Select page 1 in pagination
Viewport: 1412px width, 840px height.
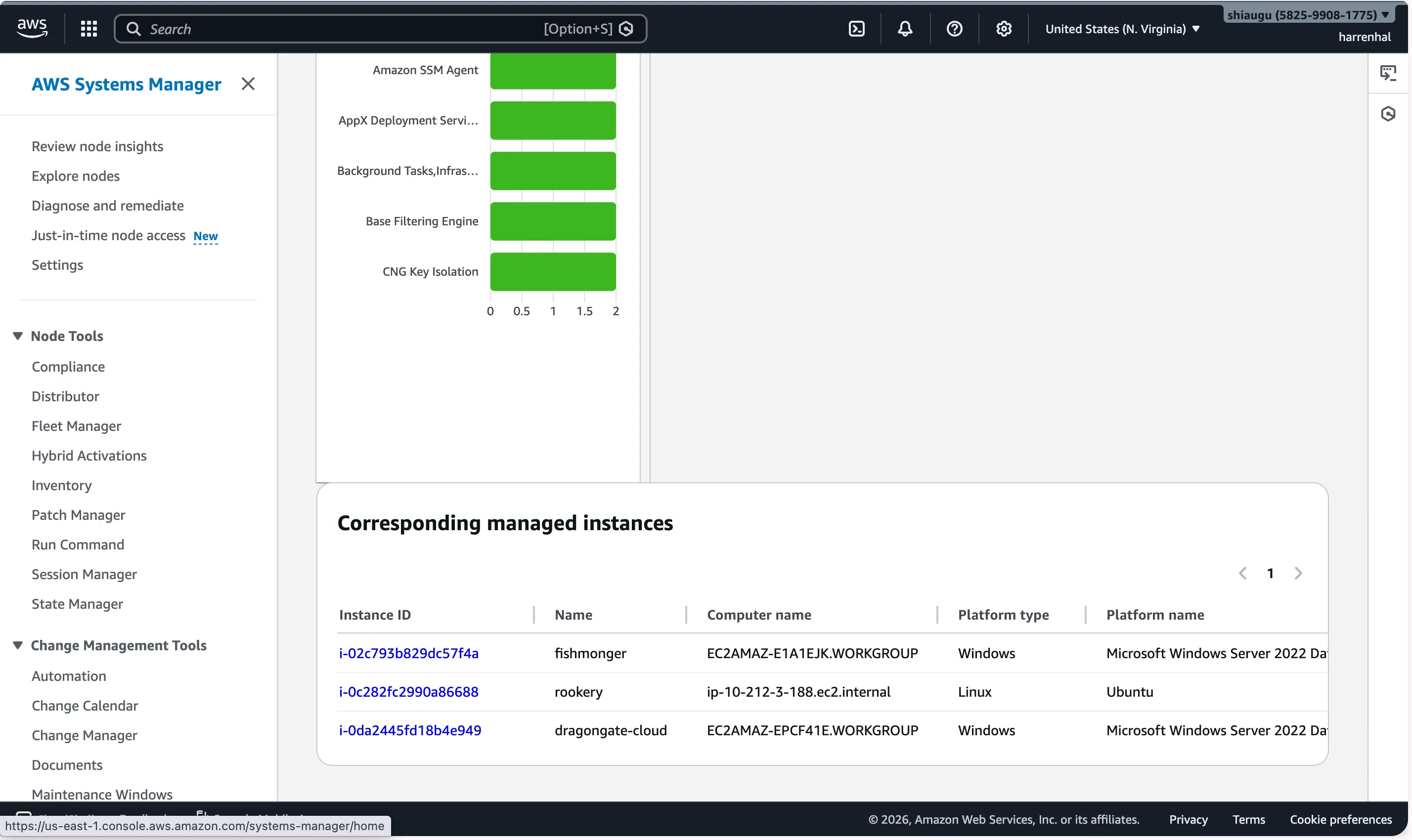(x=1271, y=573)
